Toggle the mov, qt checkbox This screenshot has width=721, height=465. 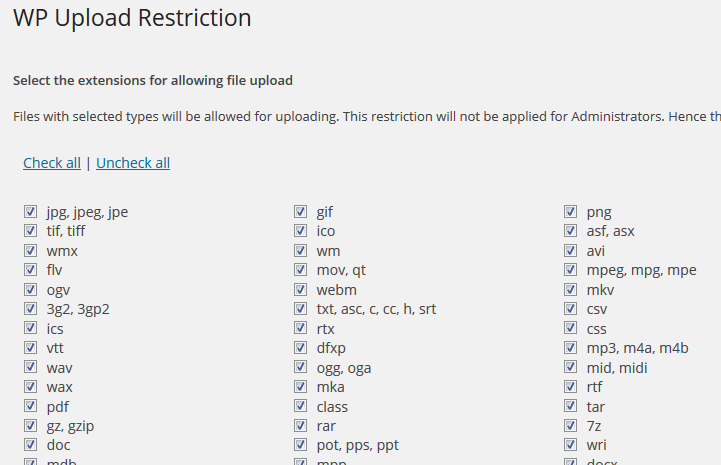300,270
